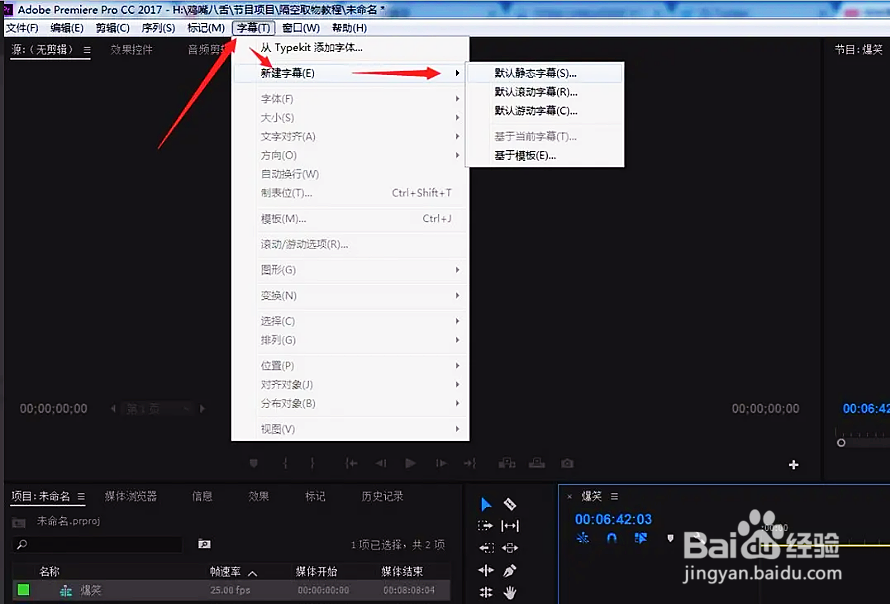Open the 序列(S) menu

click(x=158, y=28)
